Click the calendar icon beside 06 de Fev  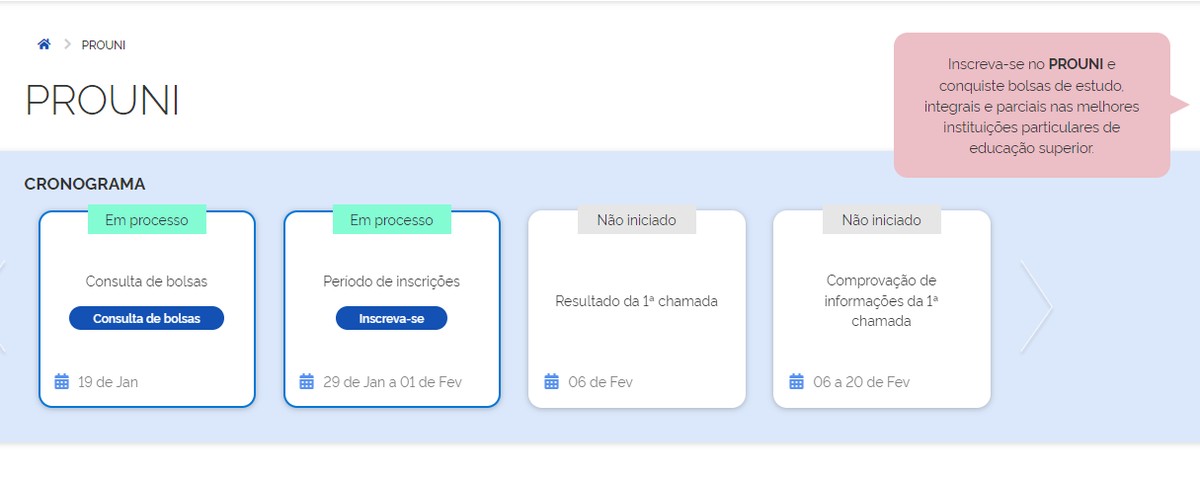(x=551, y=382)
